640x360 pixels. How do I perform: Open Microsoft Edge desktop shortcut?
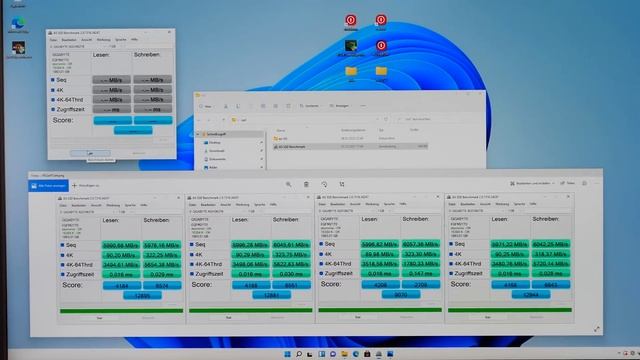(x=18, y=24)
